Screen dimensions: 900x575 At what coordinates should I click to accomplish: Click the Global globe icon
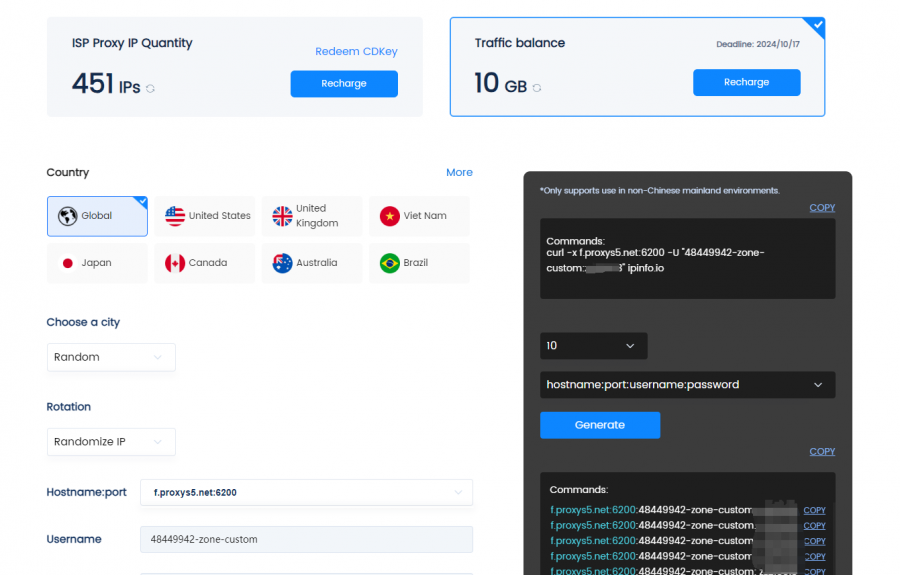point(68,216)
